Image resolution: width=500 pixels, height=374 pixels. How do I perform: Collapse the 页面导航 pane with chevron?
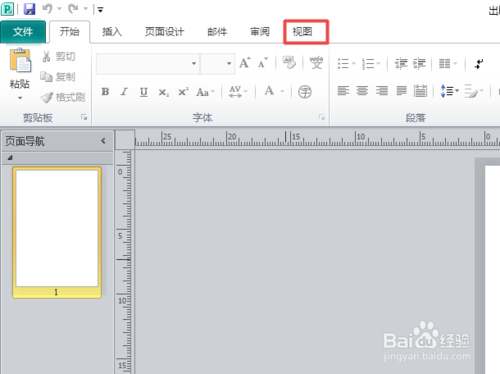pyautogui.click(x=103, y=141)
